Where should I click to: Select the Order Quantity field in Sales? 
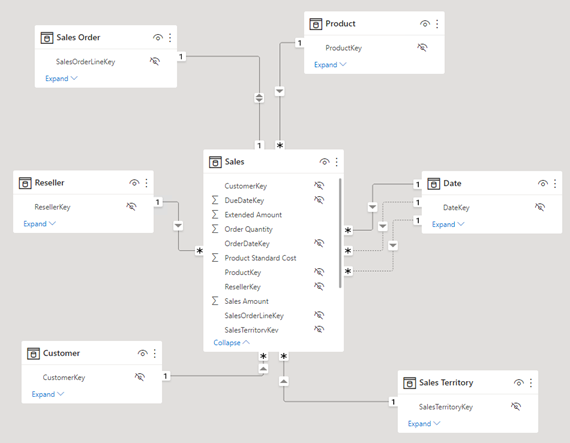point(248,229)
